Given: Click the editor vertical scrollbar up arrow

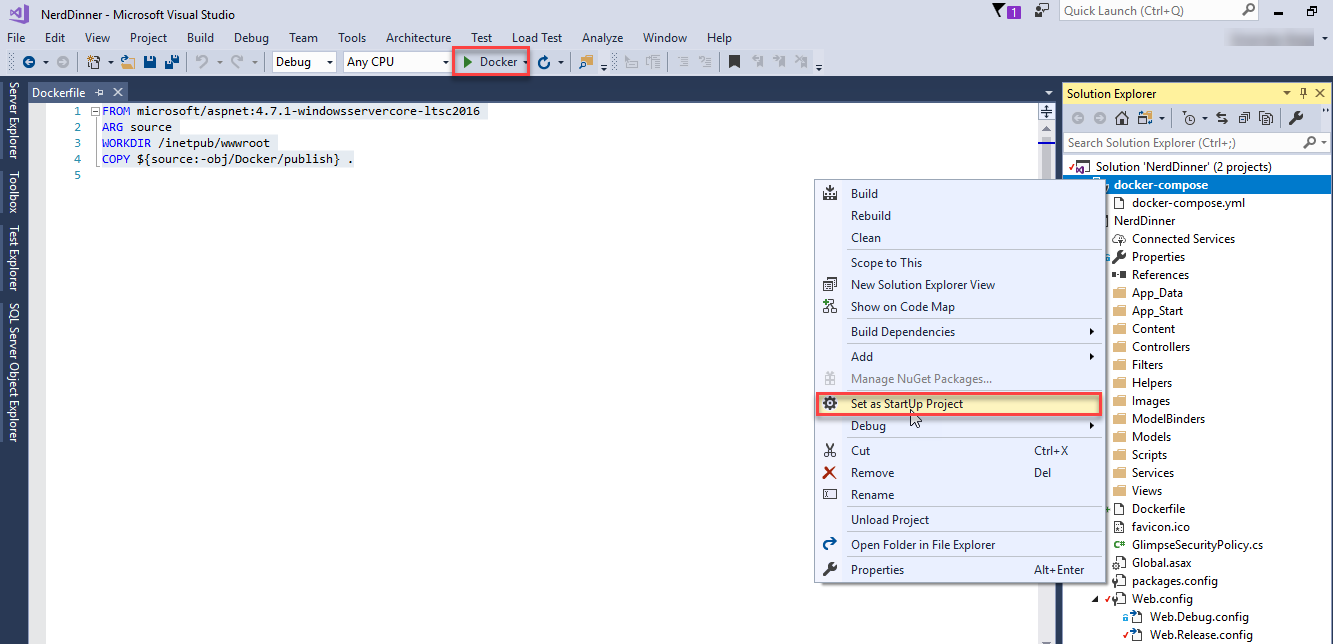Looking at the screenshot, I should coord(1047,128).
